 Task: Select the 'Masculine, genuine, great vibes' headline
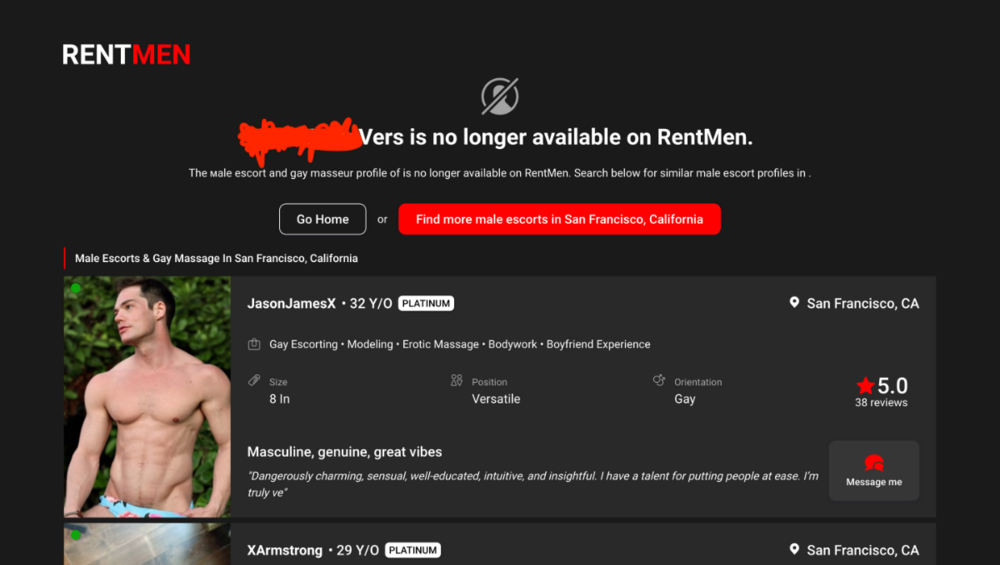pos(344,452)
